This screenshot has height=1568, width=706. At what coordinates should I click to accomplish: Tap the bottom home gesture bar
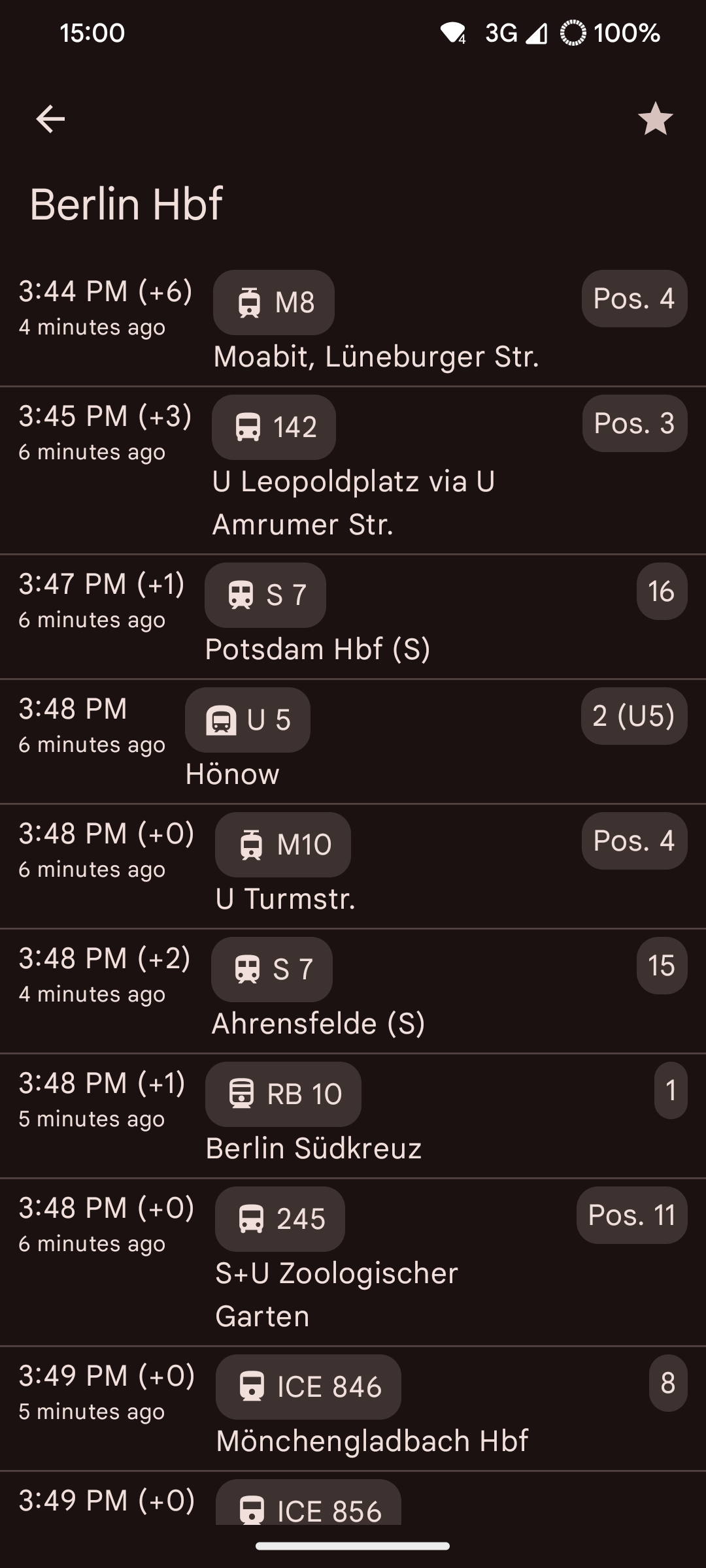click(353, 1546)
